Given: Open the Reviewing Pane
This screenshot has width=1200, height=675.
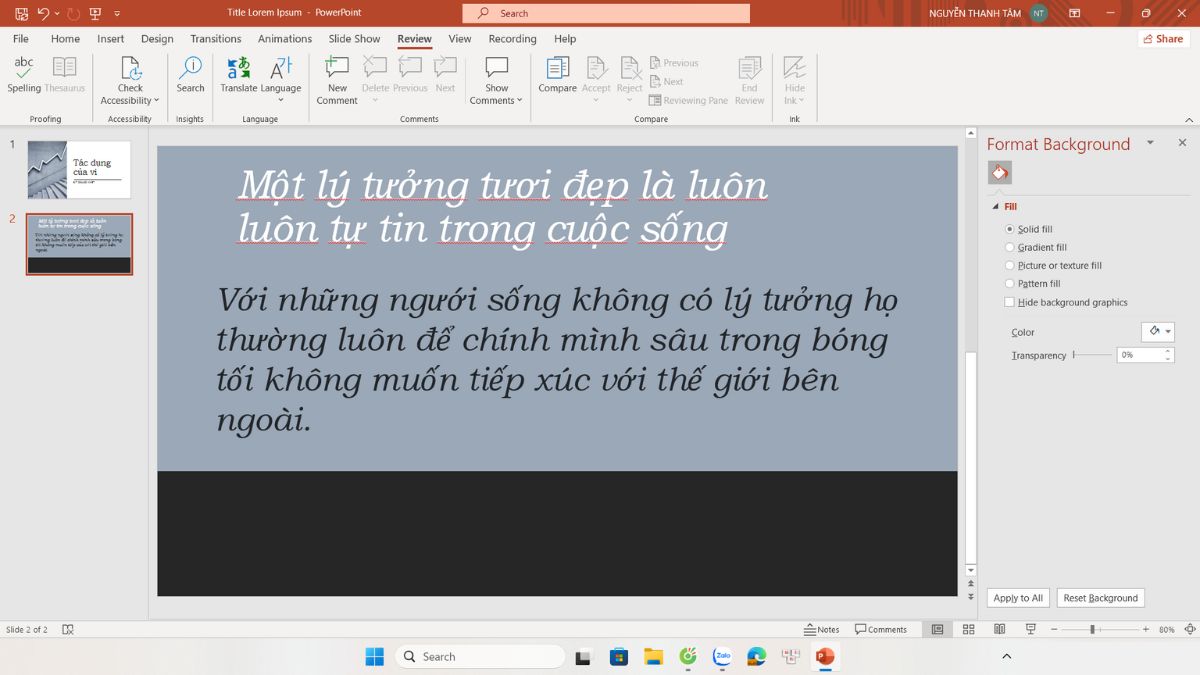Looking at the screenshot, I should pos(688,100).
